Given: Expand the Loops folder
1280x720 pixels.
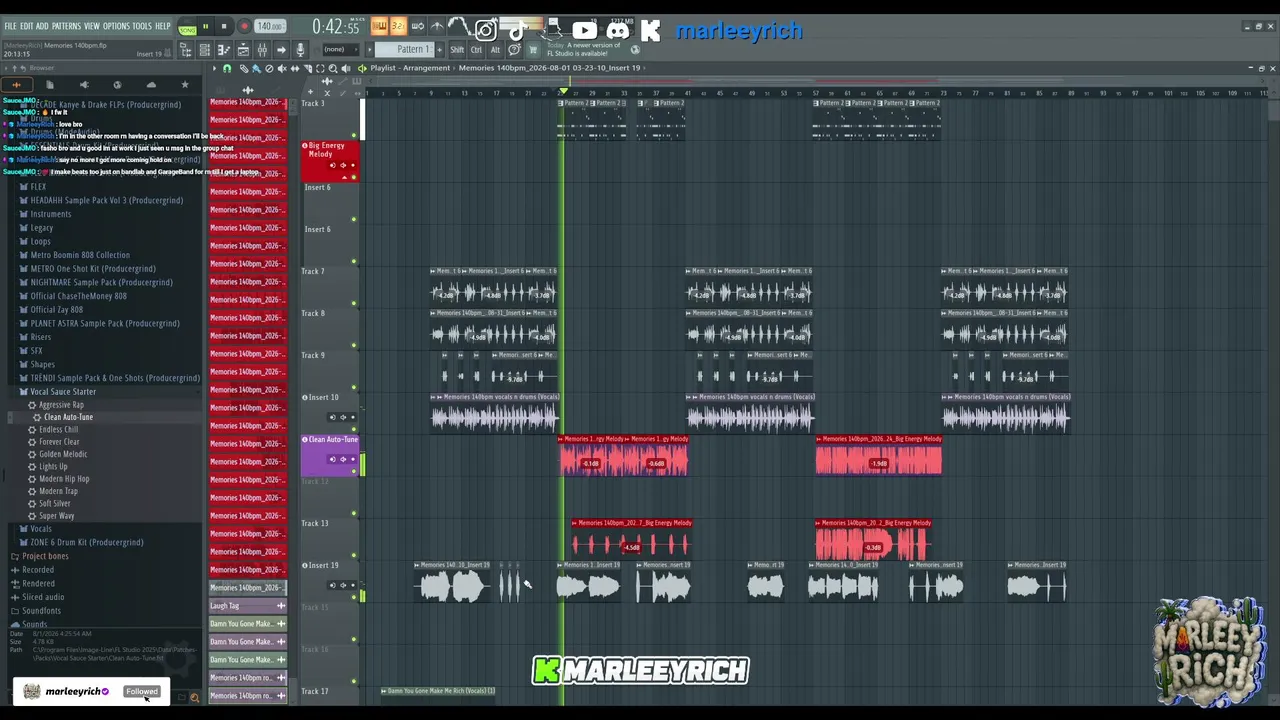Looking at the screenshot, I should [x=40, y=241].
